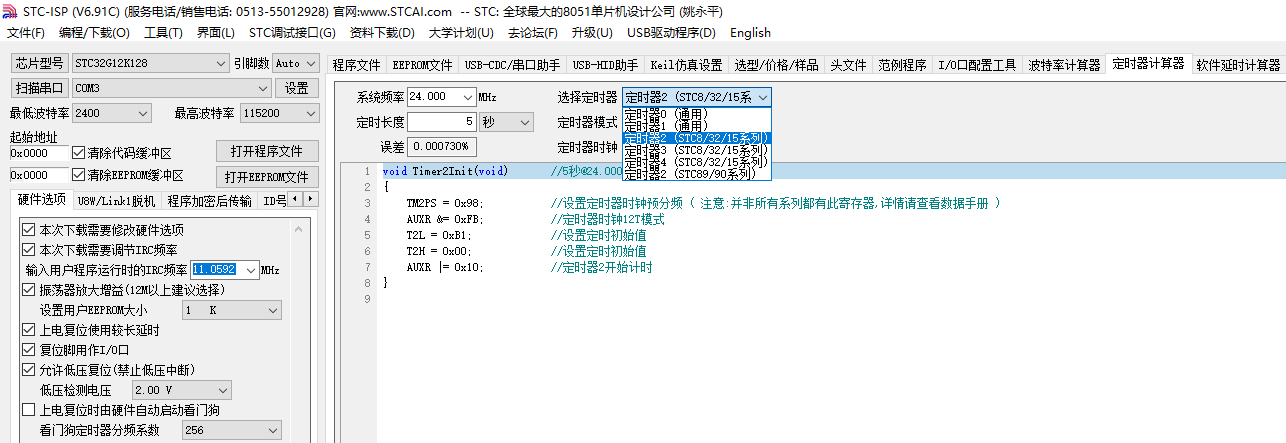Toggle 清除EEPROM缓冲区 checkbox
The image size is (1286, 443).
tap(79, 174)
